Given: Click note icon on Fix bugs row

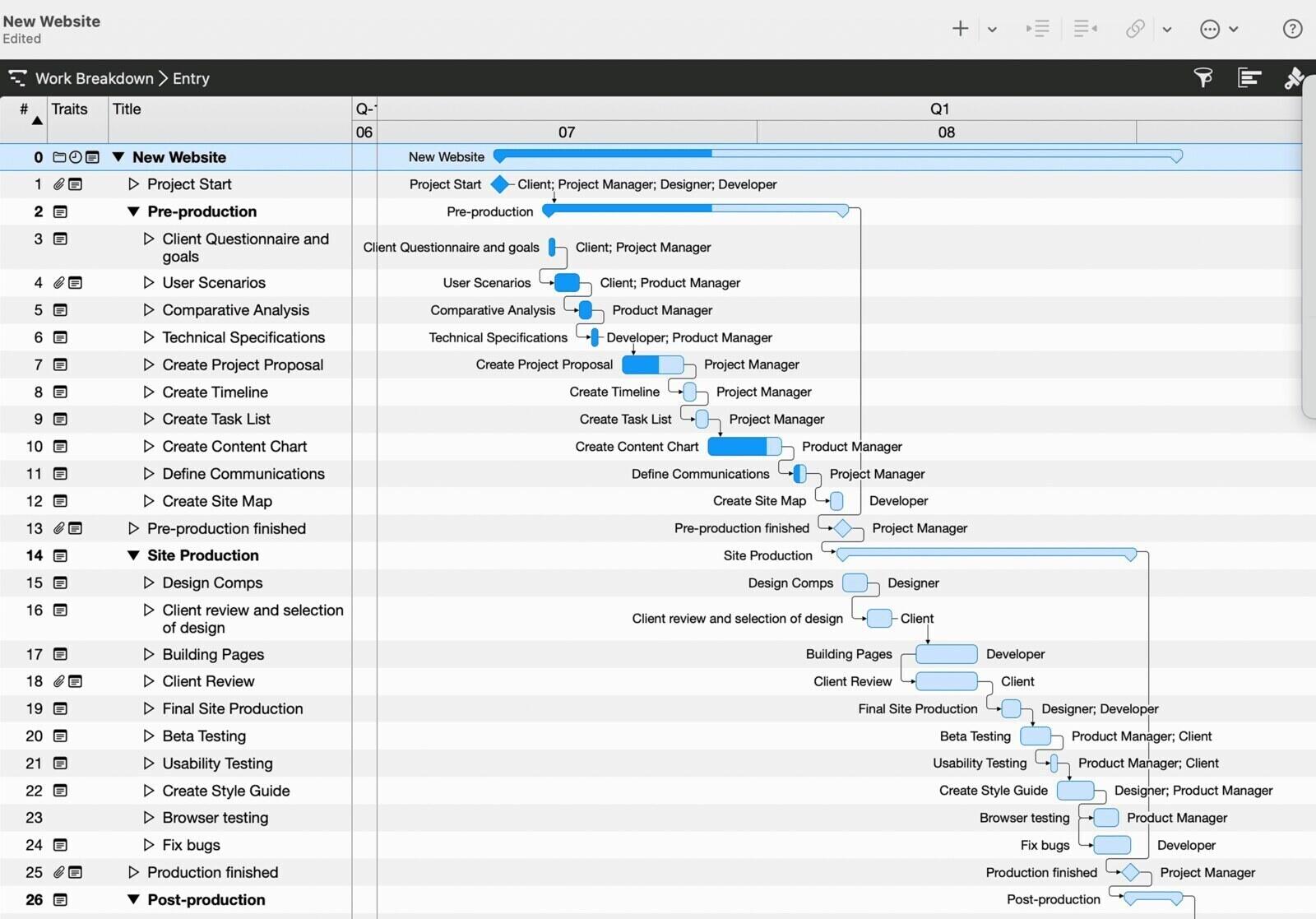Looking at the screenshot, I should click(x=60, y=845).
